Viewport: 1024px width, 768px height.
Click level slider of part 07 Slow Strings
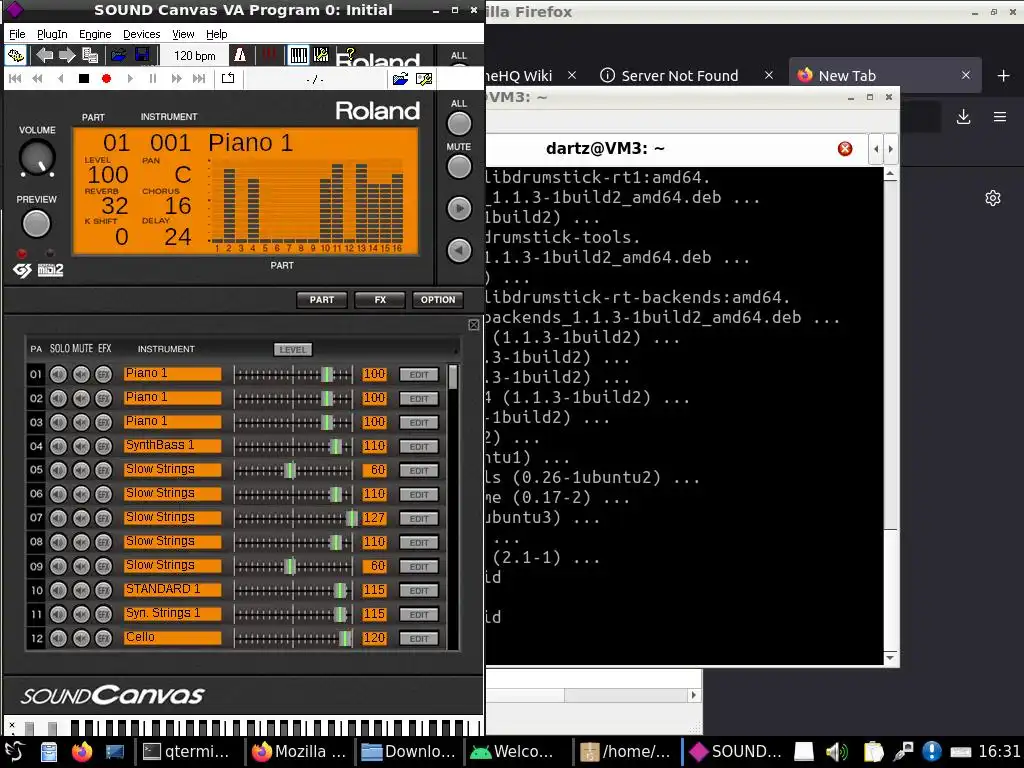(293, 518)
